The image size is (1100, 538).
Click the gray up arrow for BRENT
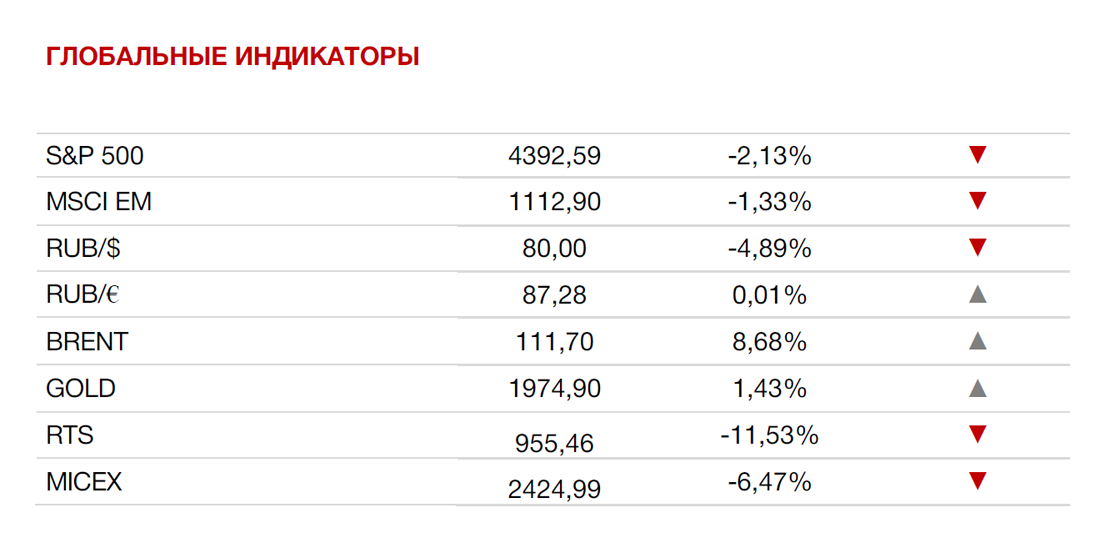977,341
